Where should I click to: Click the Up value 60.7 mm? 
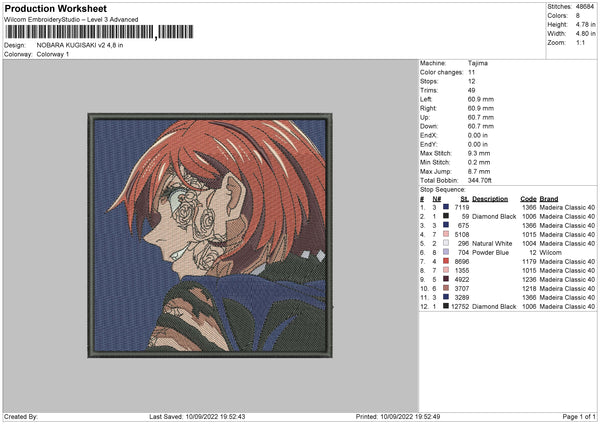481,117
